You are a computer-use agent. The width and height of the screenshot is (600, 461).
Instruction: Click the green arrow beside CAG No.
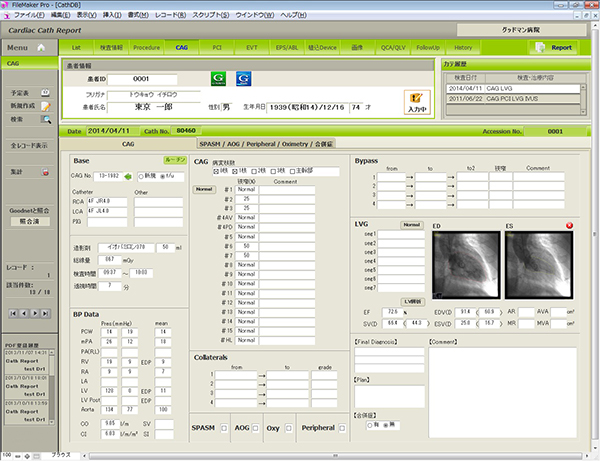[x=128, y=175]
